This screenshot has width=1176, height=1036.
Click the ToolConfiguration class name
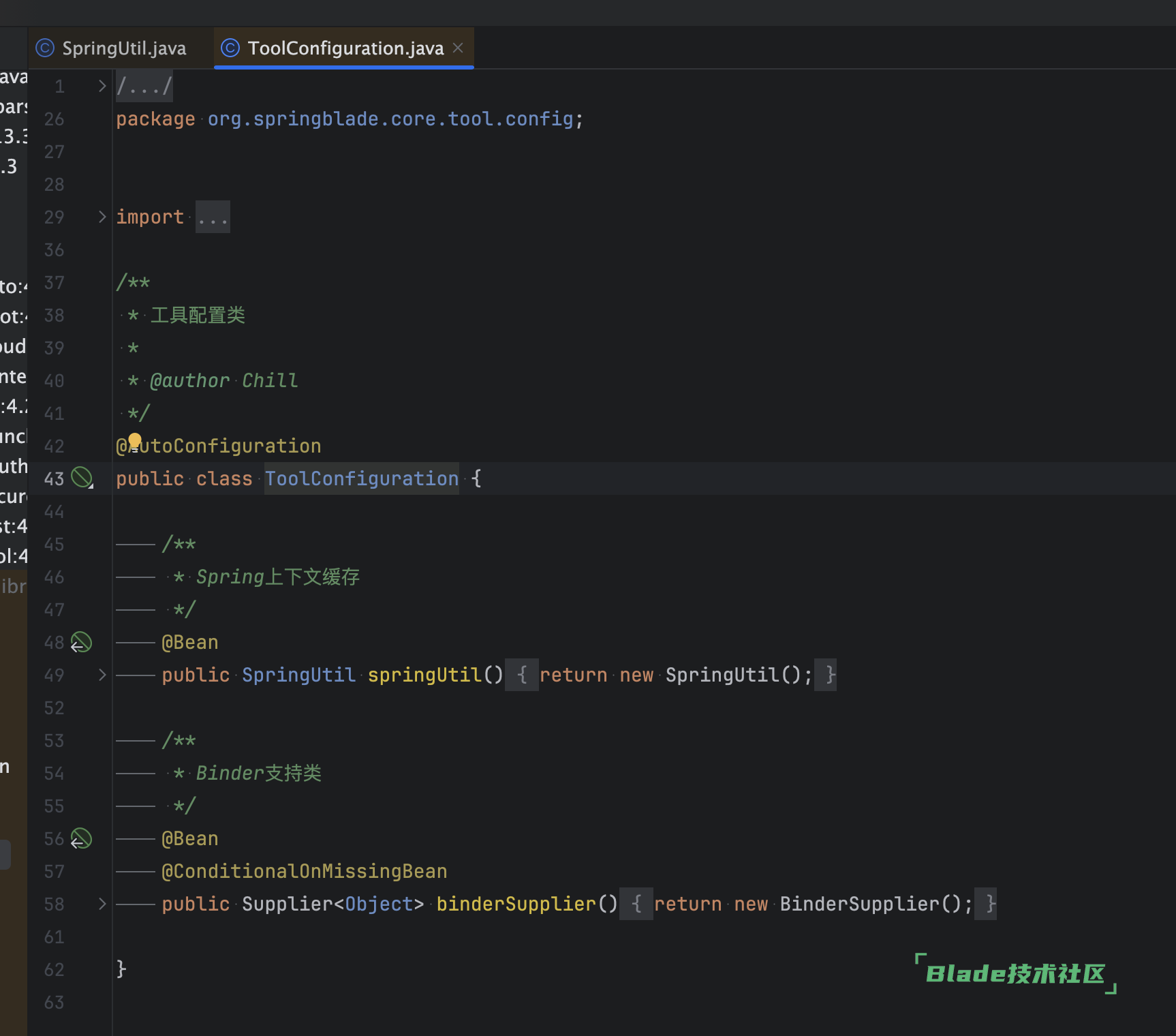coord(362,478)
